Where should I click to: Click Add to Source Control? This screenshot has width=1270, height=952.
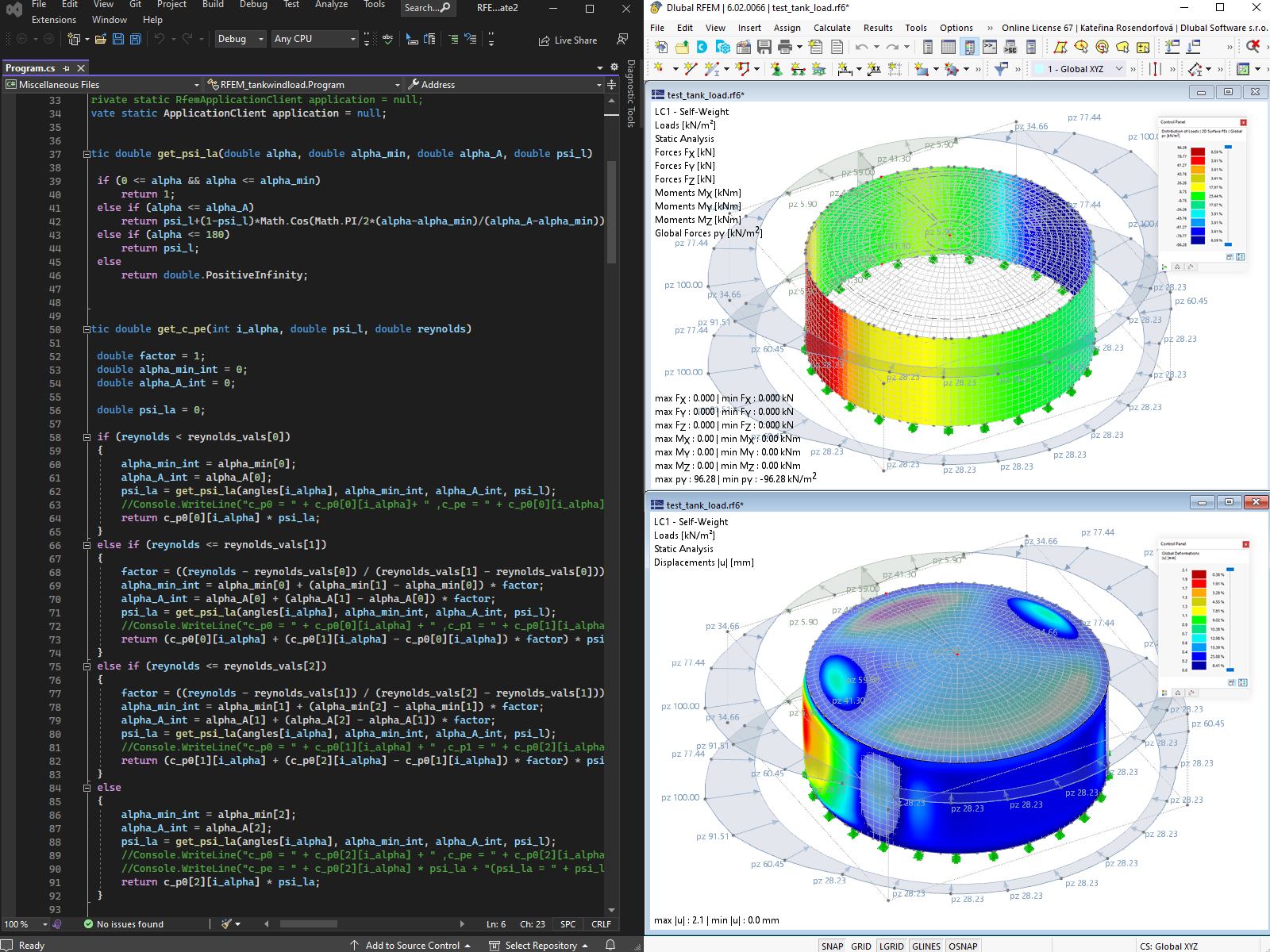[413, 945]
